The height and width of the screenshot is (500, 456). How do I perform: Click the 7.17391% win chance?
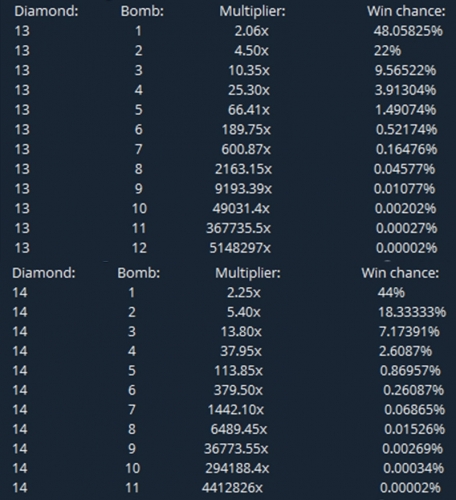tap(409, 332)
